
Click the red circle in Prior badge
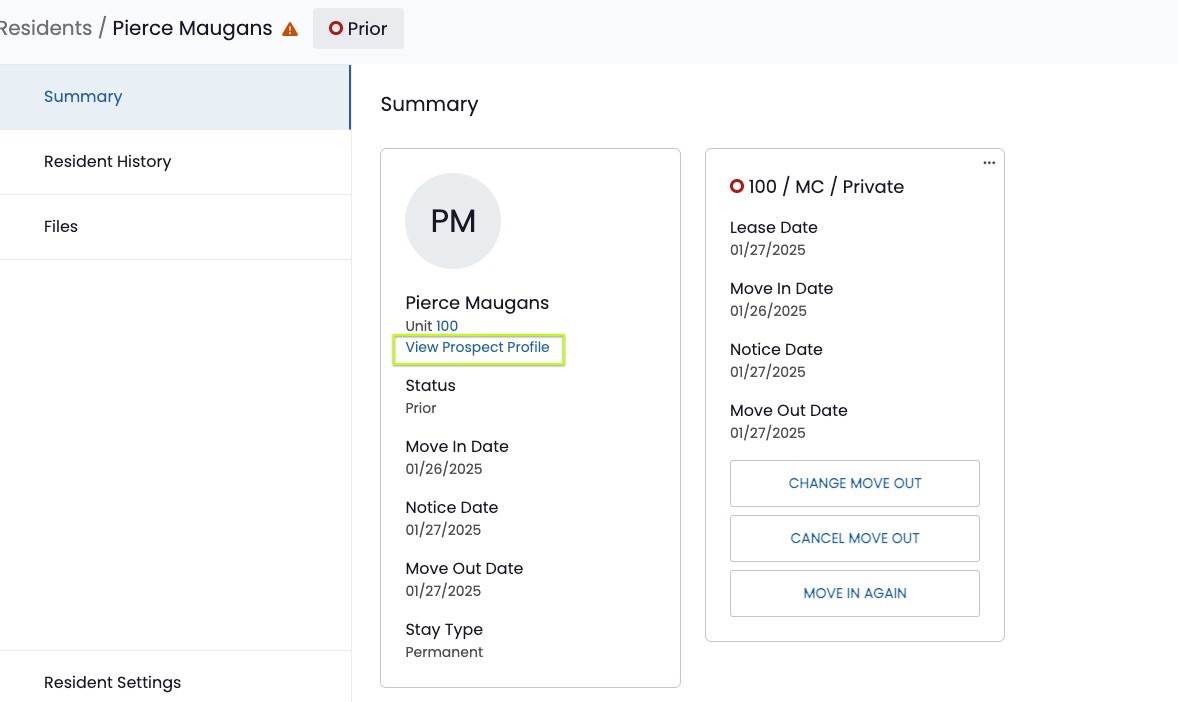pyautogui.click(x=336, y=28)
